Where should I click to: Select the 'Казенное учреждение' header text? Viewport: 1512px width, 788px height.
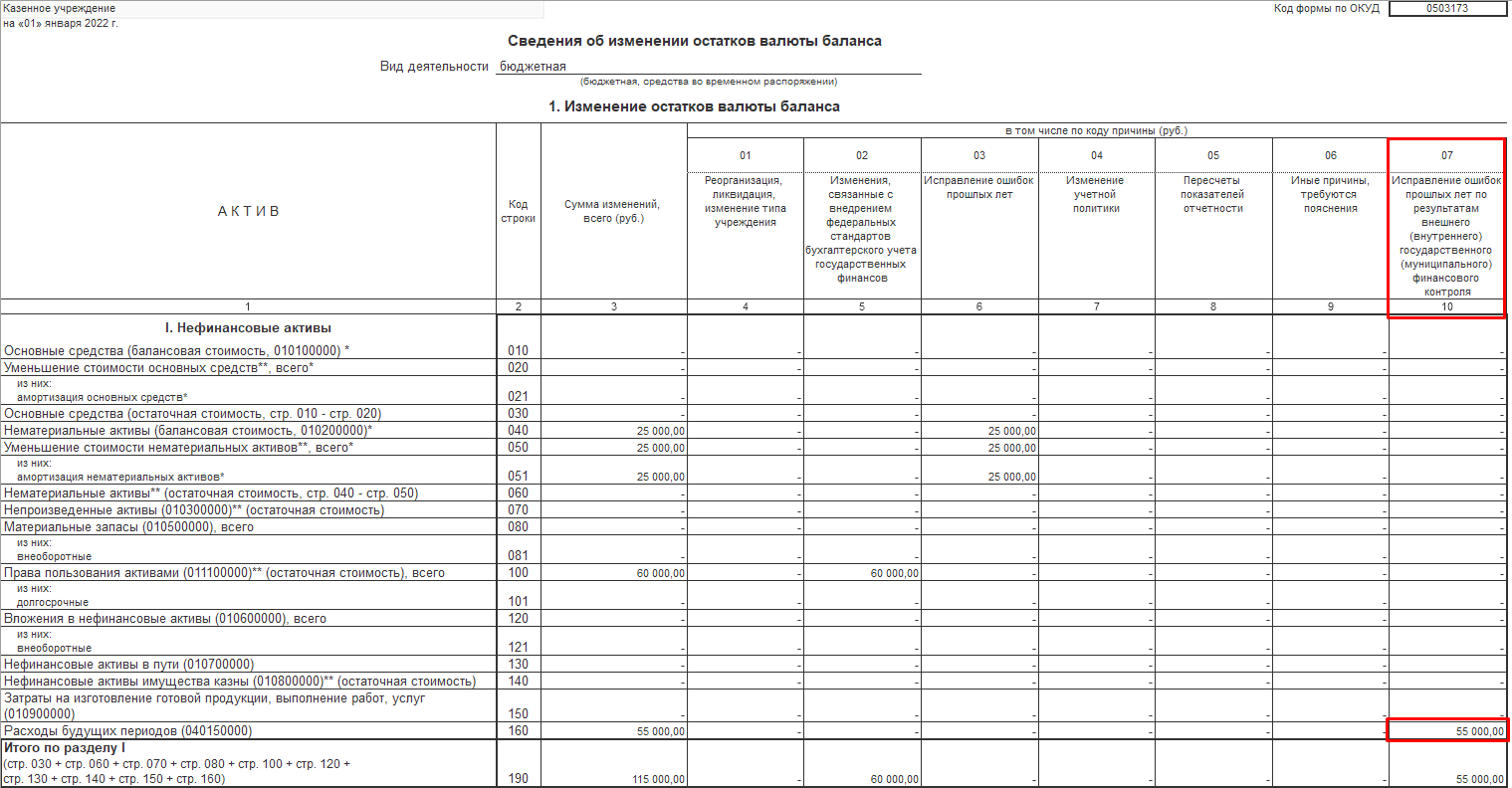pyautogui.click(x=60, y=9)
